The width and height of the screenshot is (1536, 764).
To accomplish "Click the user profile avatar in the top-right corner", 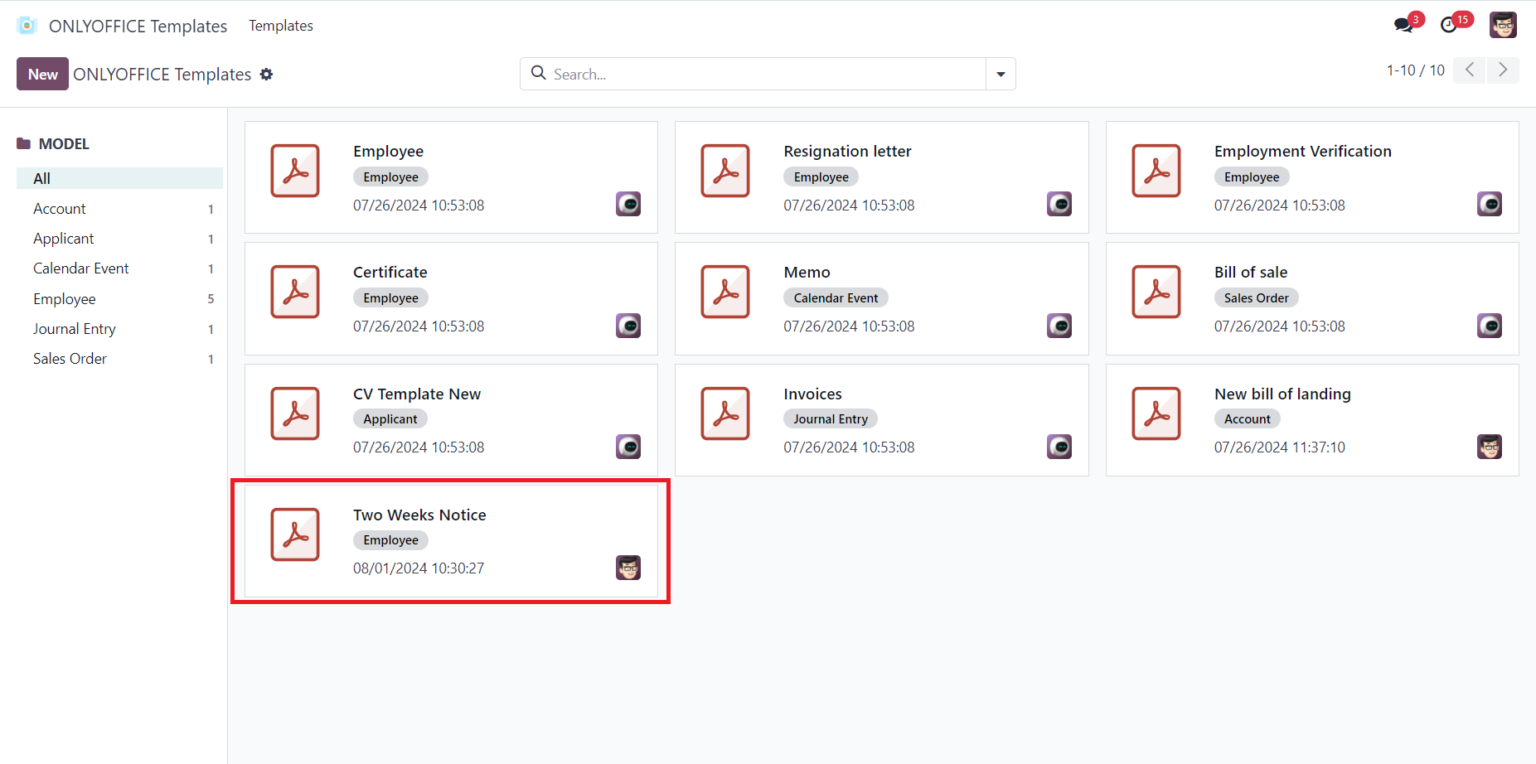I will [1502, 24].
